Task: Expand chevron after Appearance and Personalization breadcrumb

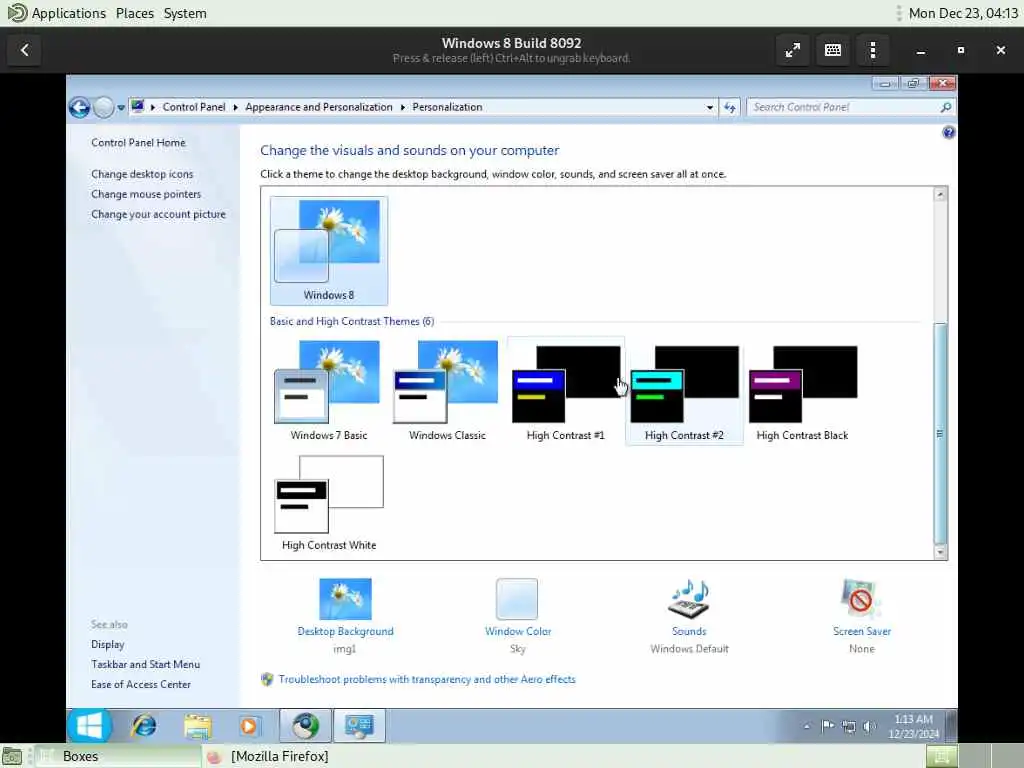Action: click(x=402, y=107)
